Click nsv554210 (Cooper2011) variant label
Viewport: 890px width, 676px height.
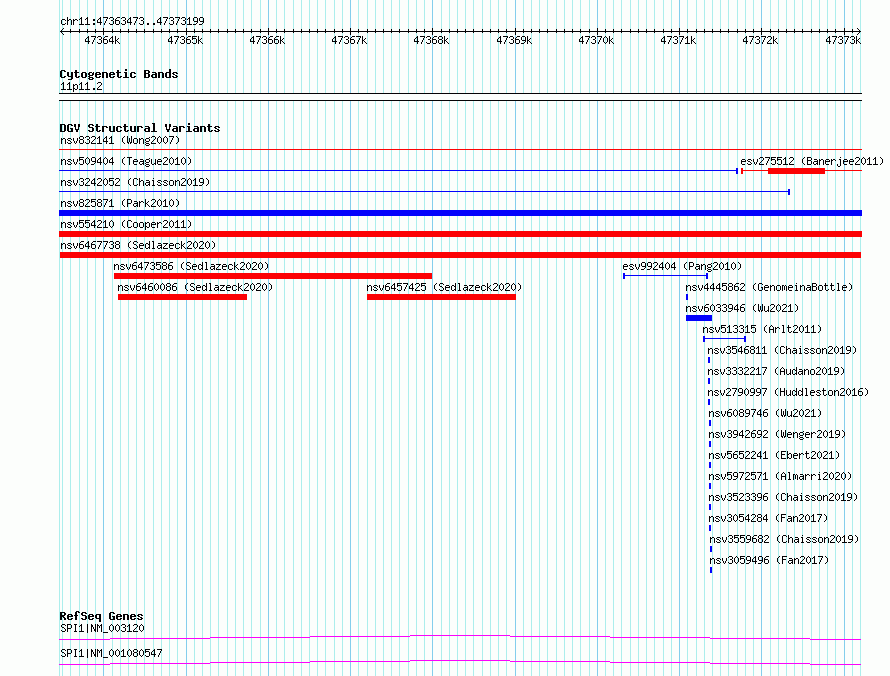click(126, 224)
